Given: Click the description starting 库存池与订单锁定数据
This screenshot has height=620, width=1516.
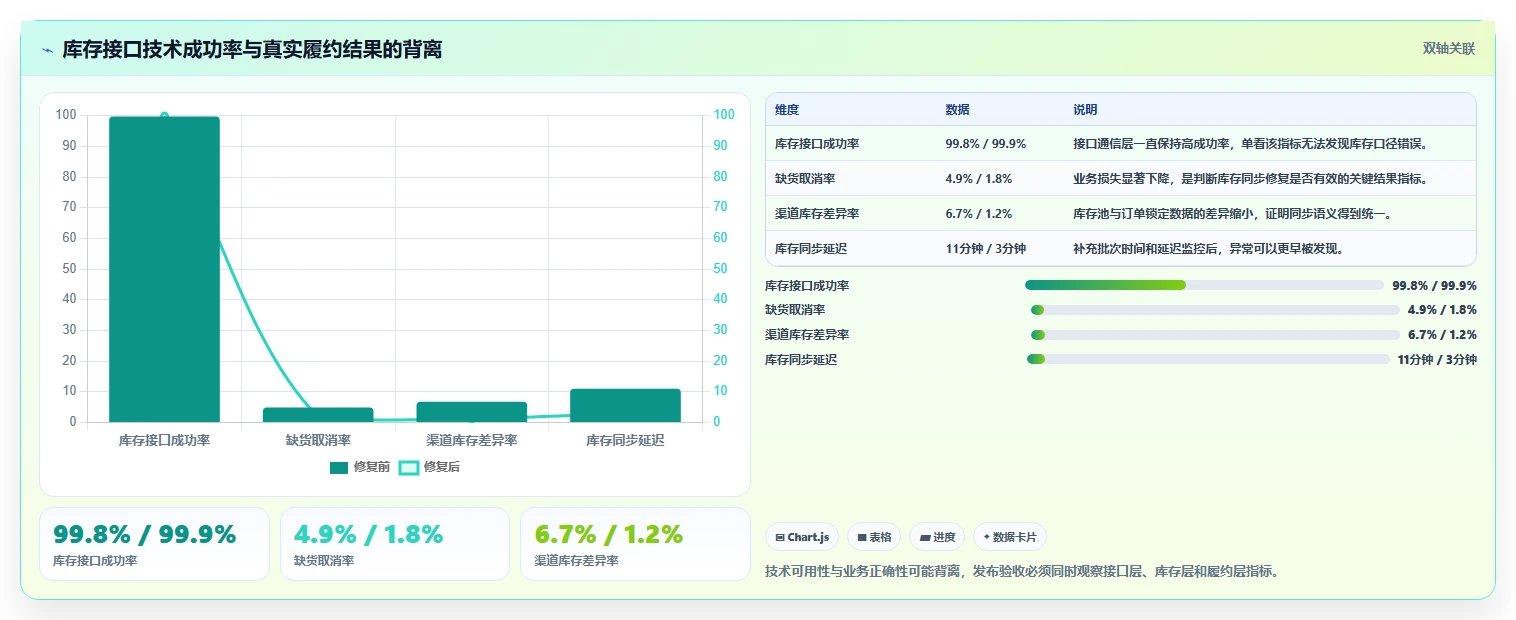Looking at the screenshot, I should [1235, 214].
